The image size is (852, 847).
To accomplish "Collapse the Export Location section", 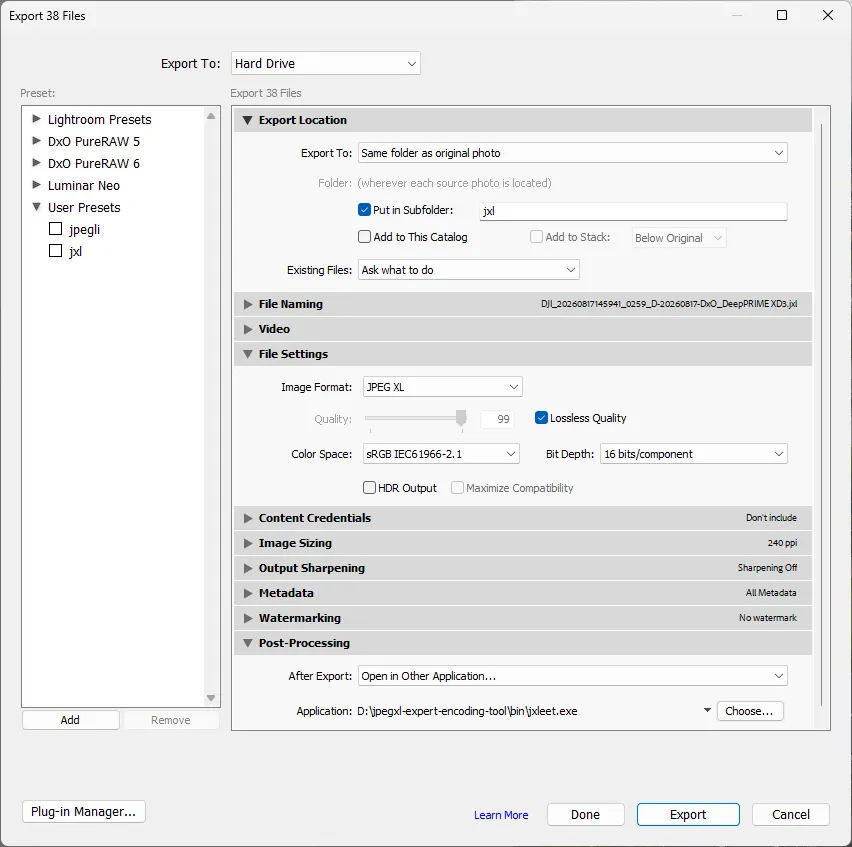I will click(x=248, y=120).
